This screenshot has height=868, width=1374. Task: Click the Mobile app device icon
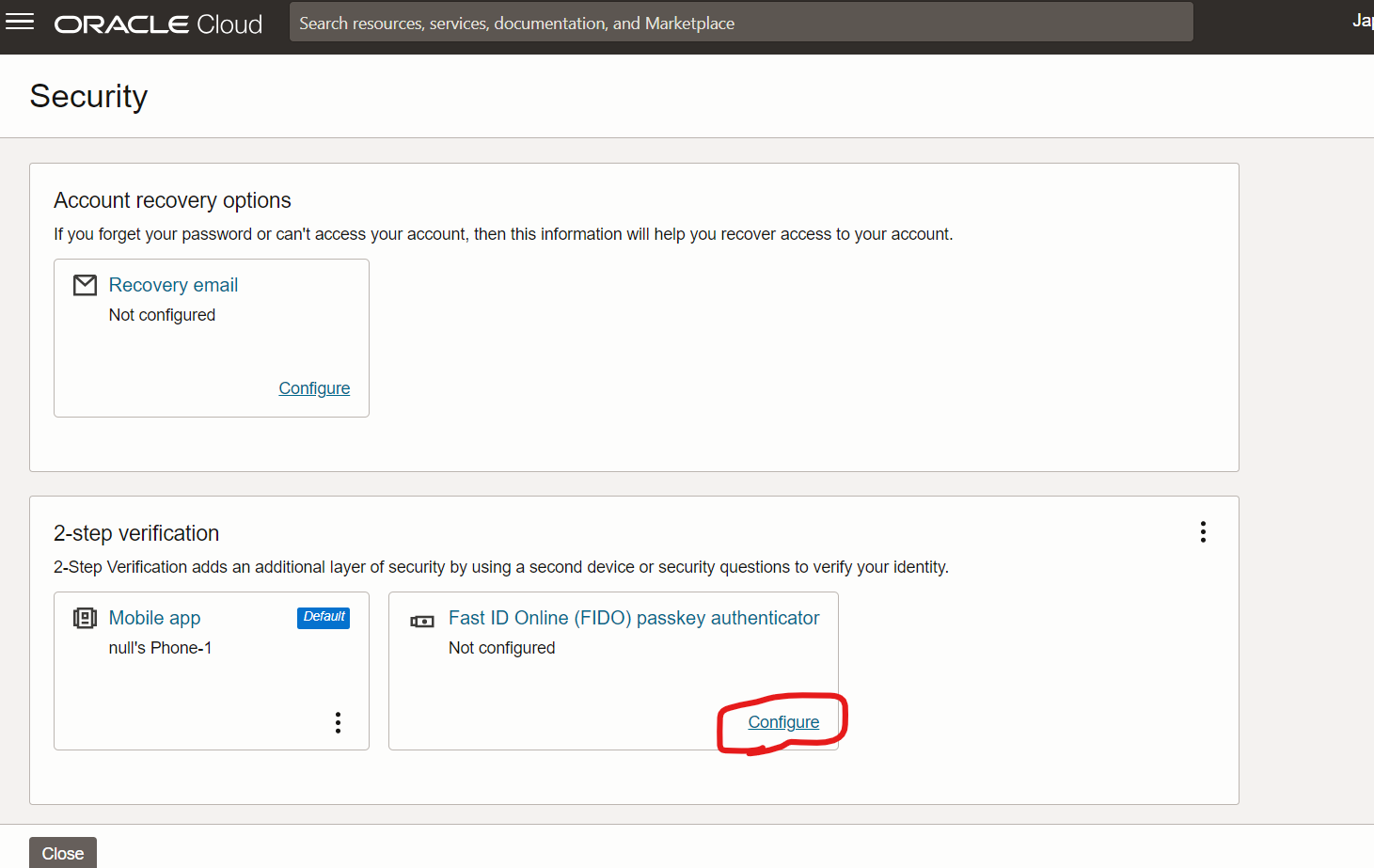[x=85, y=618]
